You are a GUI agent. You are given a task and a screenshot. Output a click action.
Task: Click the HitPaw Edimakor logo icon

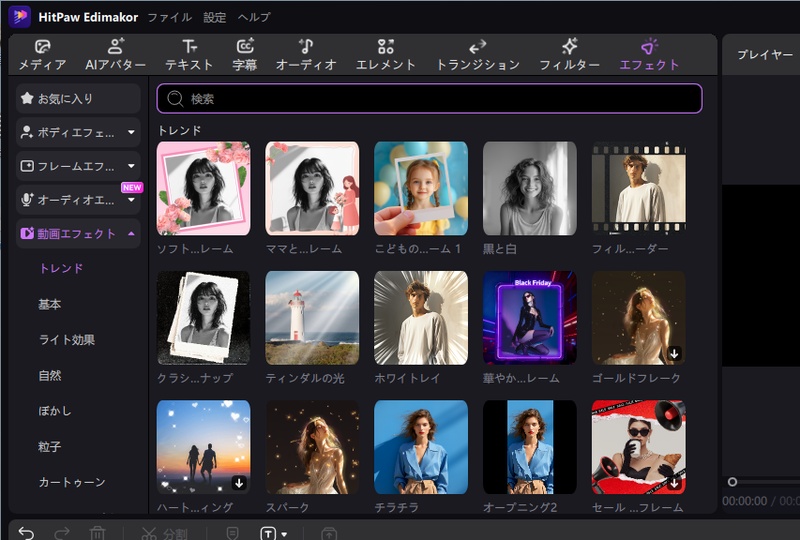point(19,16)
